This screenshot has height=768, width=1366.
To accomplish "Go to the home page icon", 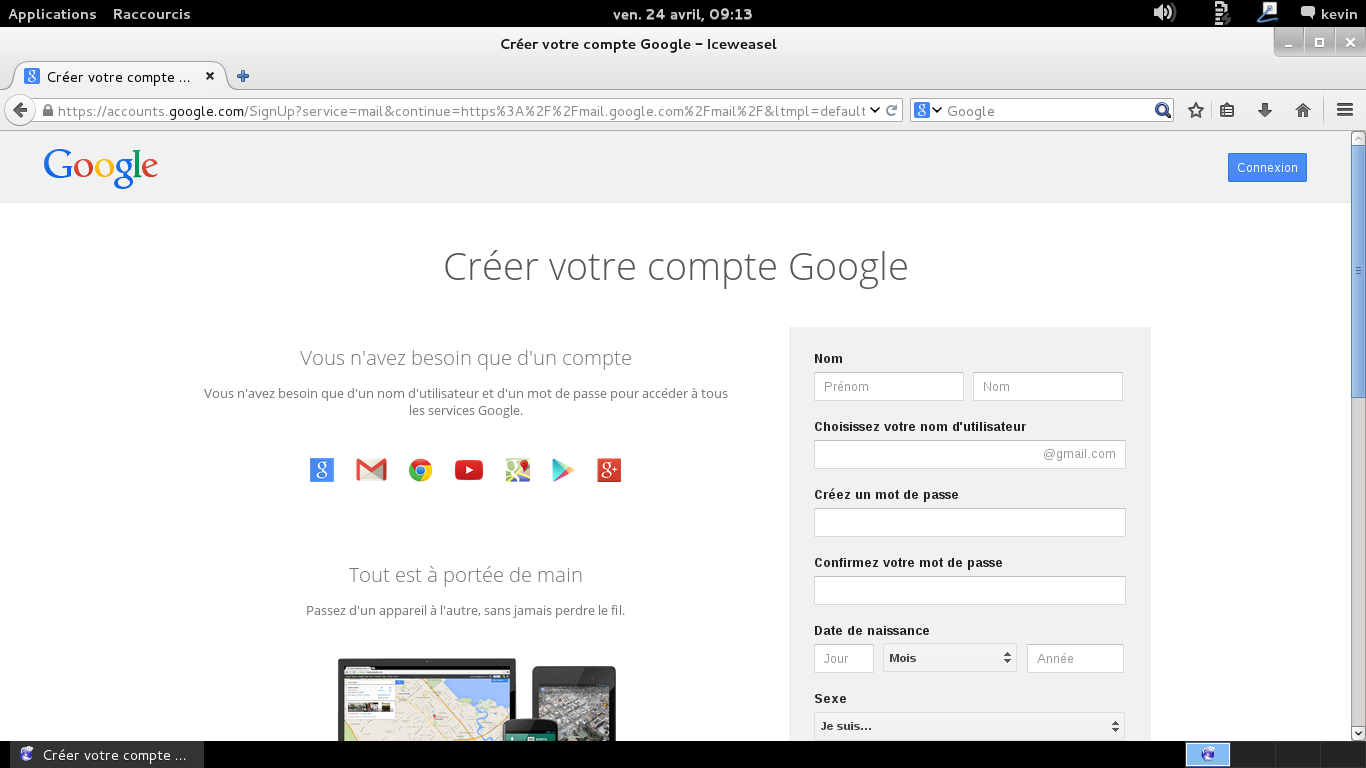I will pyautogui.click(x=1303, y=111).
